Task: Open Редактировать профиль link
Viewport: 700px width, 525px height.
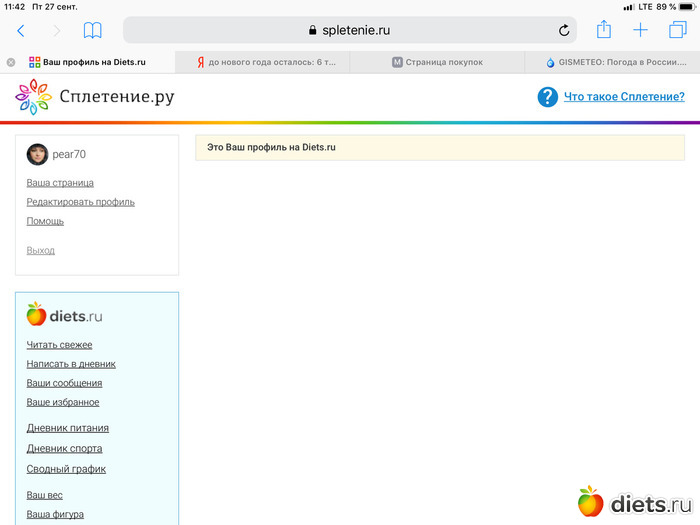Action: click(x=80, y=202)
